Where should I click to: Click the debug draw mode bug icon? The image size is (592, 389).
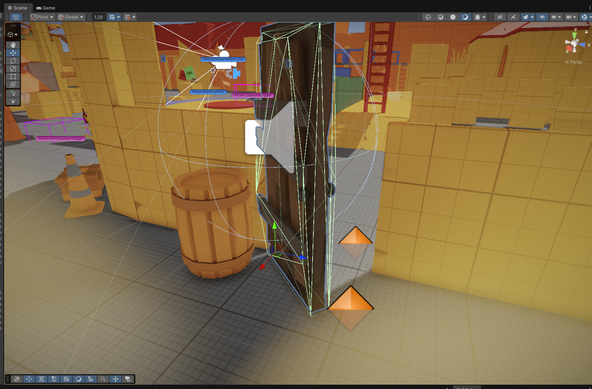click(477, 17)
